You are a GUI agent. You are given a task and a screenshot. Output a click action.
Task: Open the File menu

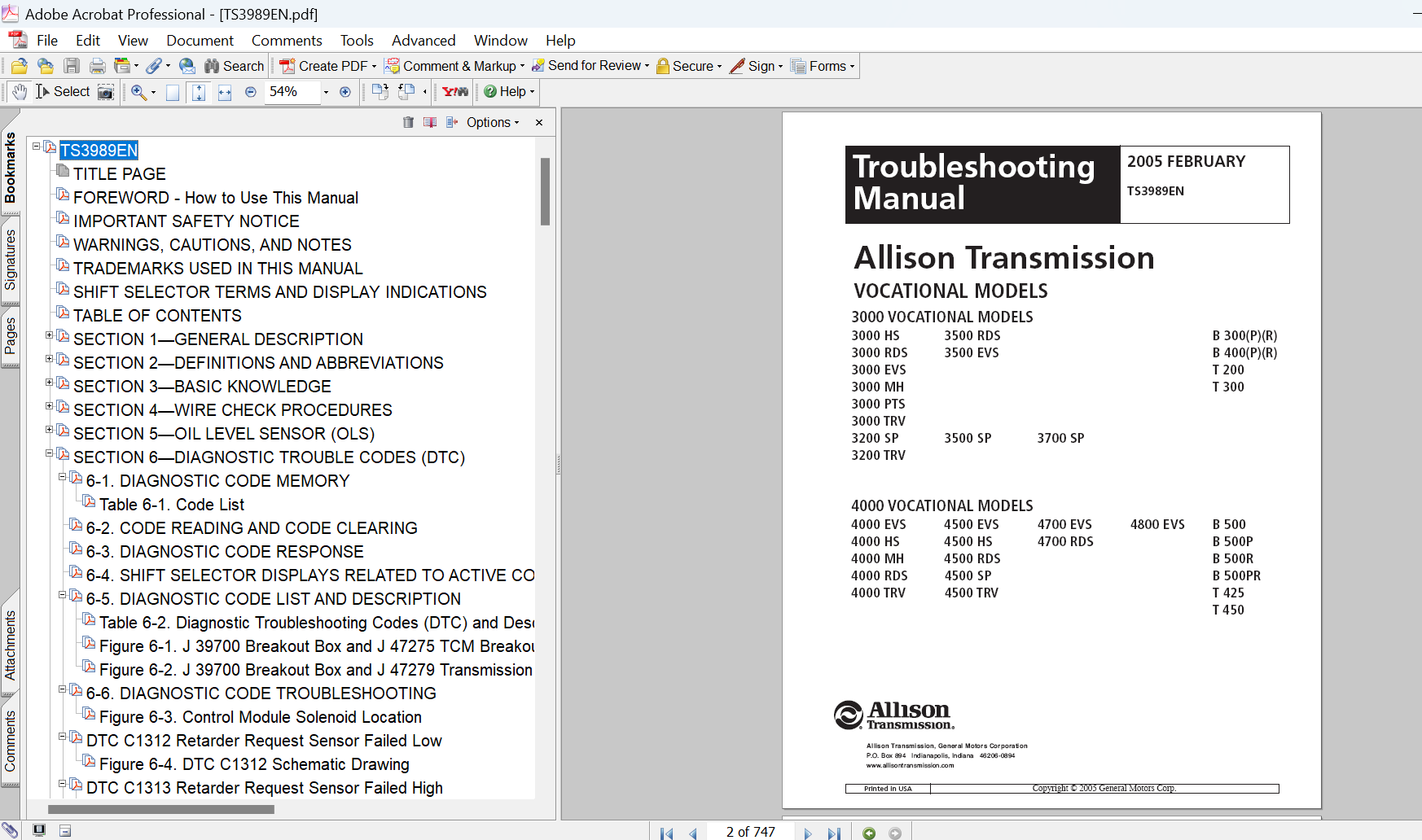pyautogui.click(x=47, y=41)
